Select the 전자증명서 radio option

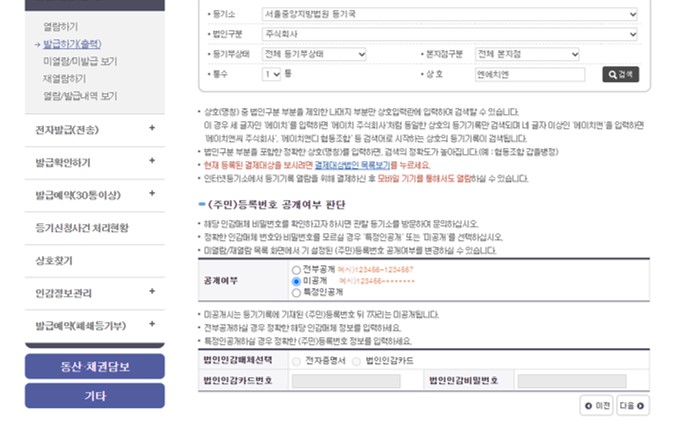tap(296, 361)
